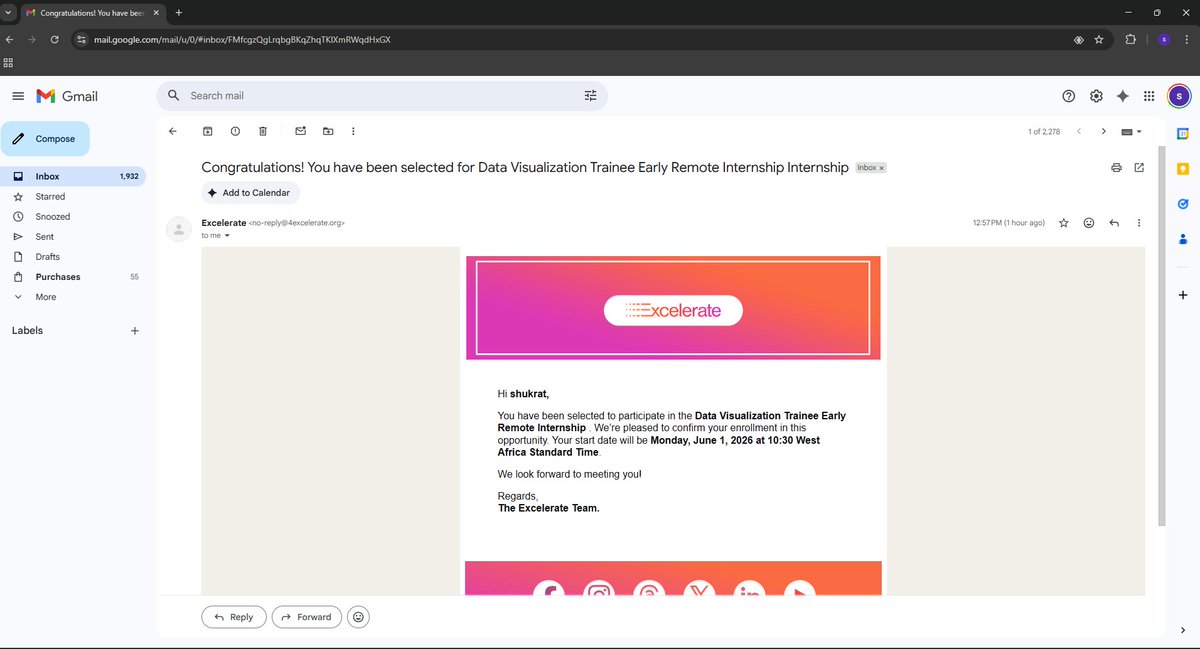Viewport: 1200px width, 649px height.
Task: Open email in new window
Action: pyautogui.click(x=1139, y=168)
